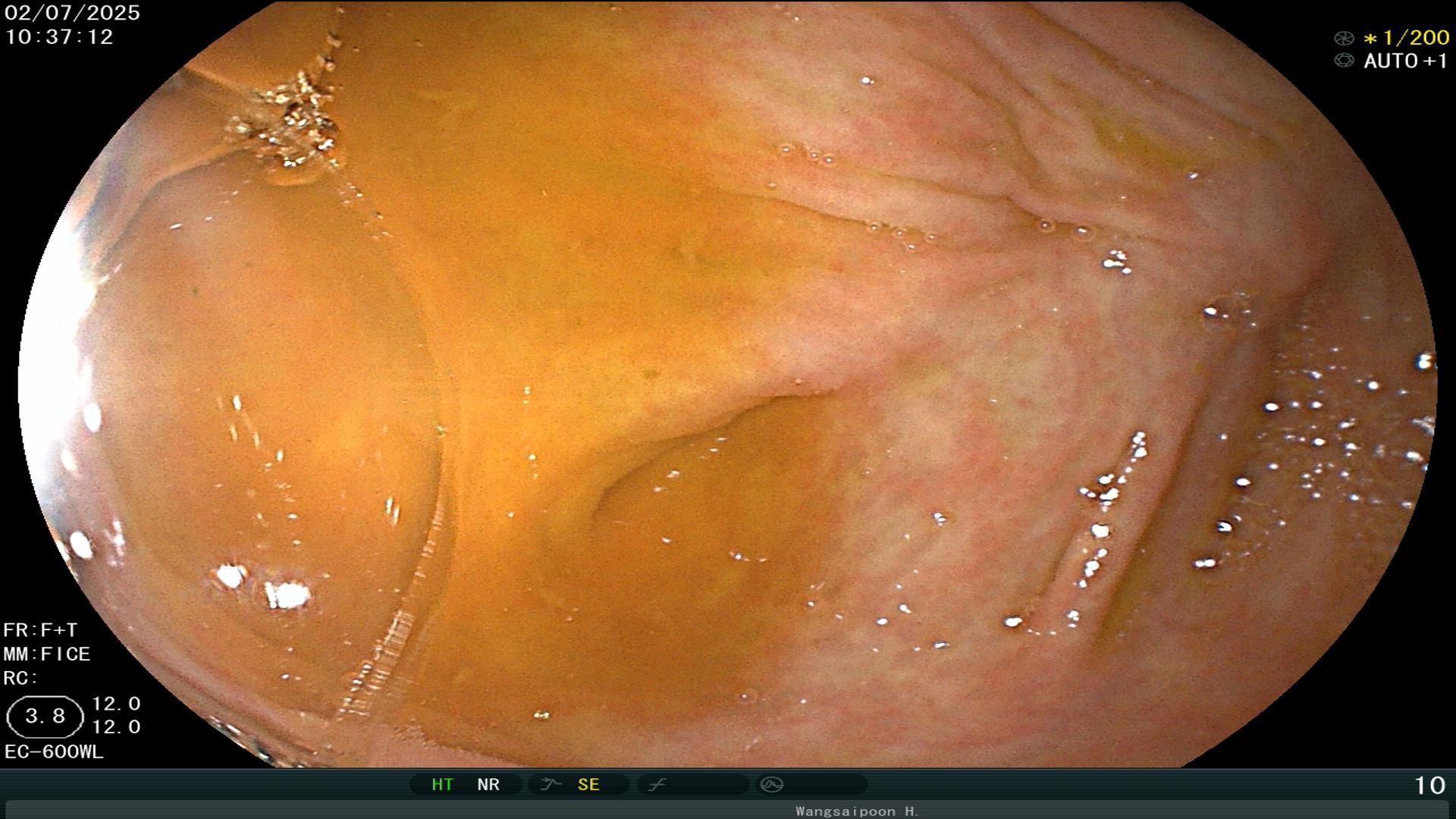Click the f-shaped function icon in the status bar
Screen dimensions: 1456x819
tap(657, 785)
